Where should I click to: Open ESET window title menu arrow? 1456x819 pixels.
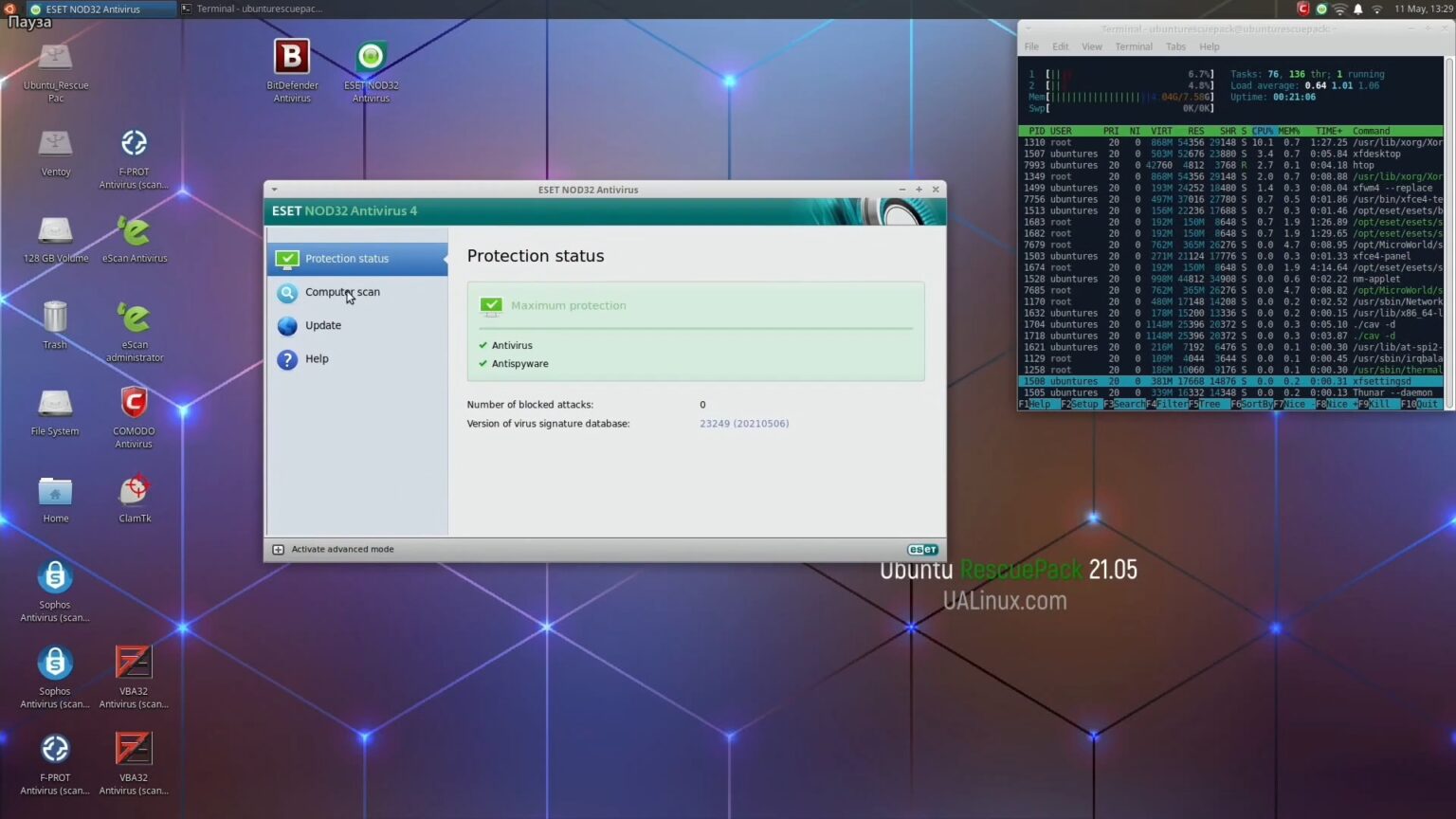click(274, 190)
